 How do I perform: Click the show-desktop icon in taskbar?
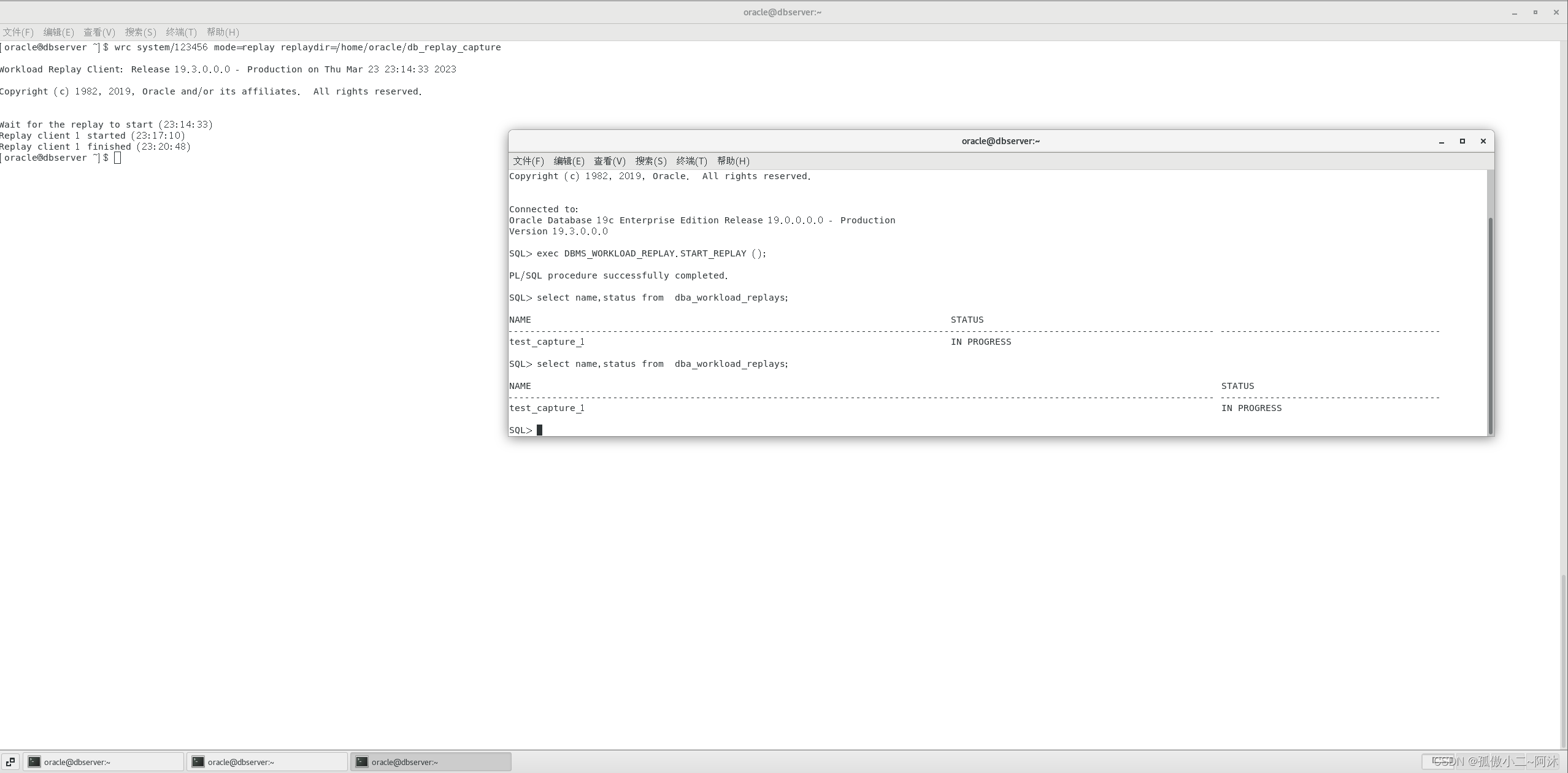tap(10, 761)
